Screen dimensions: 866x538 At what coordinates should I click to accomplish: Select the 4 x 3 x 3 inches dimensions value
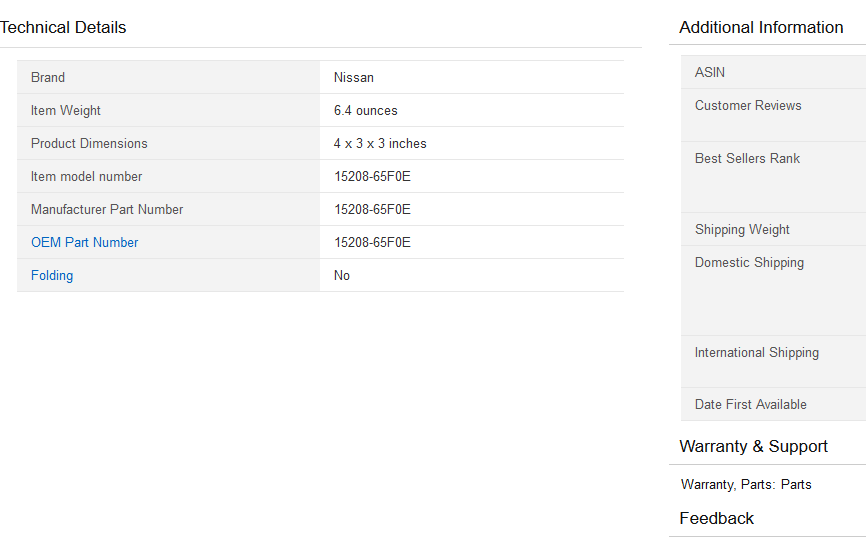(380, 143)
